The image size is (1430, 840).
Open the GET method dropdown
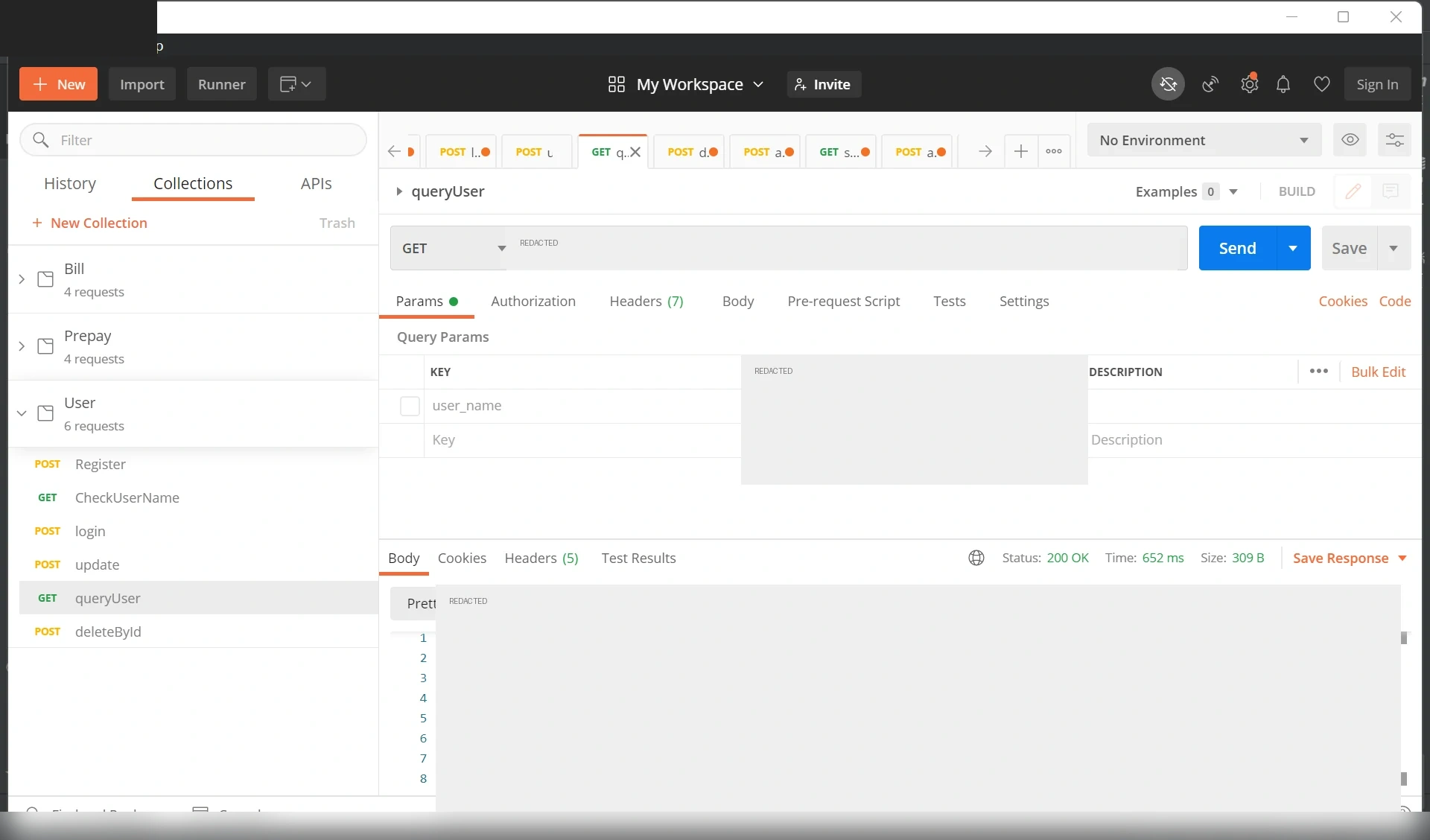[x=448, y=248]
